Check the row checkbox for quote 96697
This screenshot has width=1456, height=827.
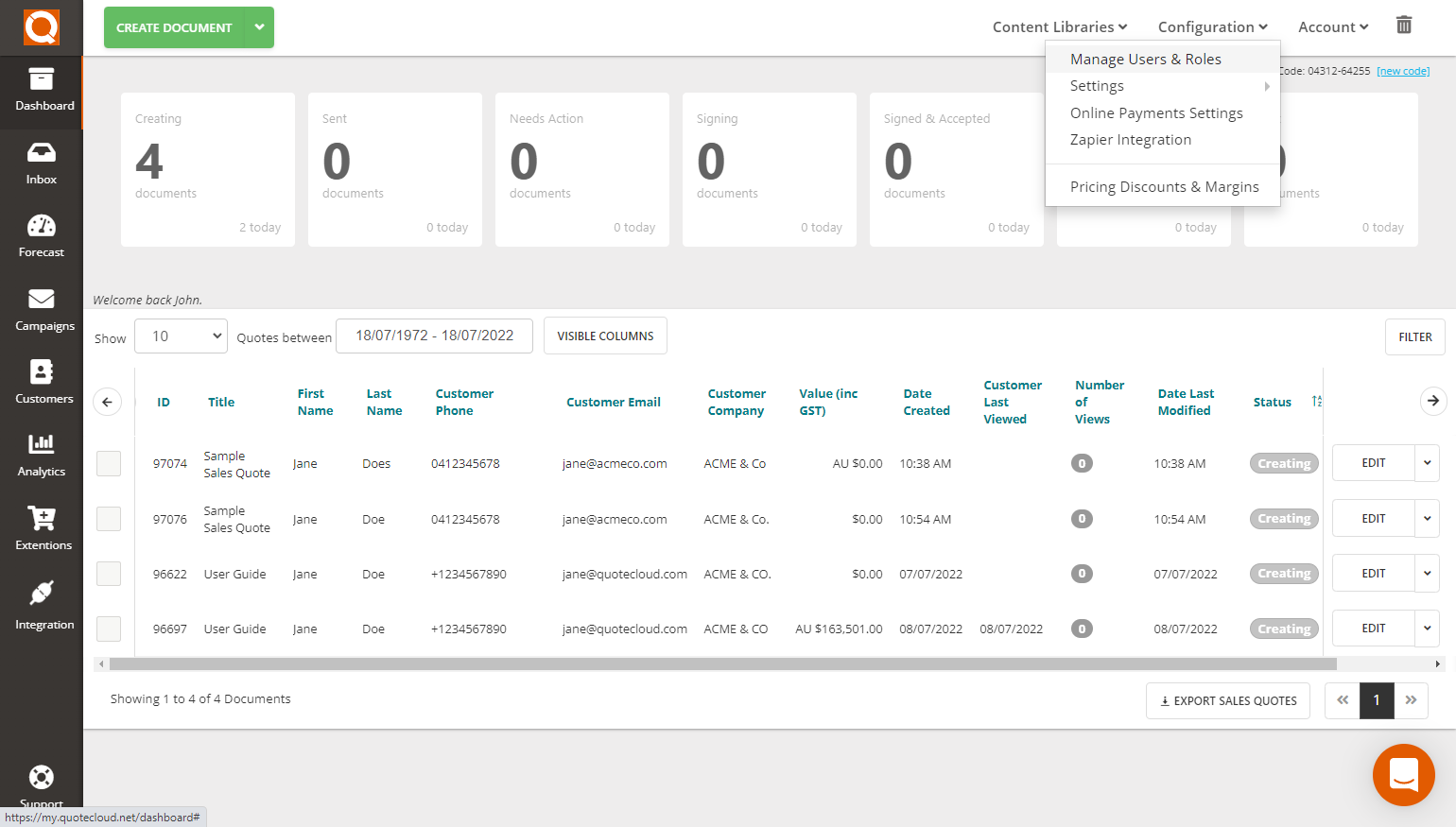(108, 629)
